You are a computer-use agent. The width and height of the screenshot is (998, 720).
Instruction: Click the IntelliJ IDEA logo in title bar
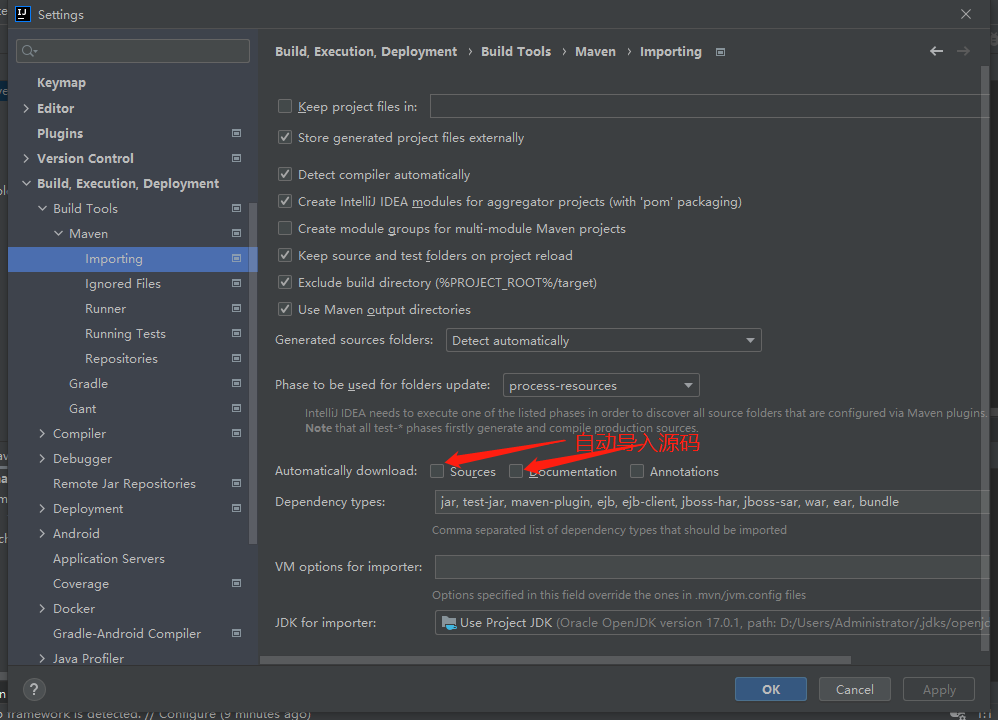coord(23,14)
